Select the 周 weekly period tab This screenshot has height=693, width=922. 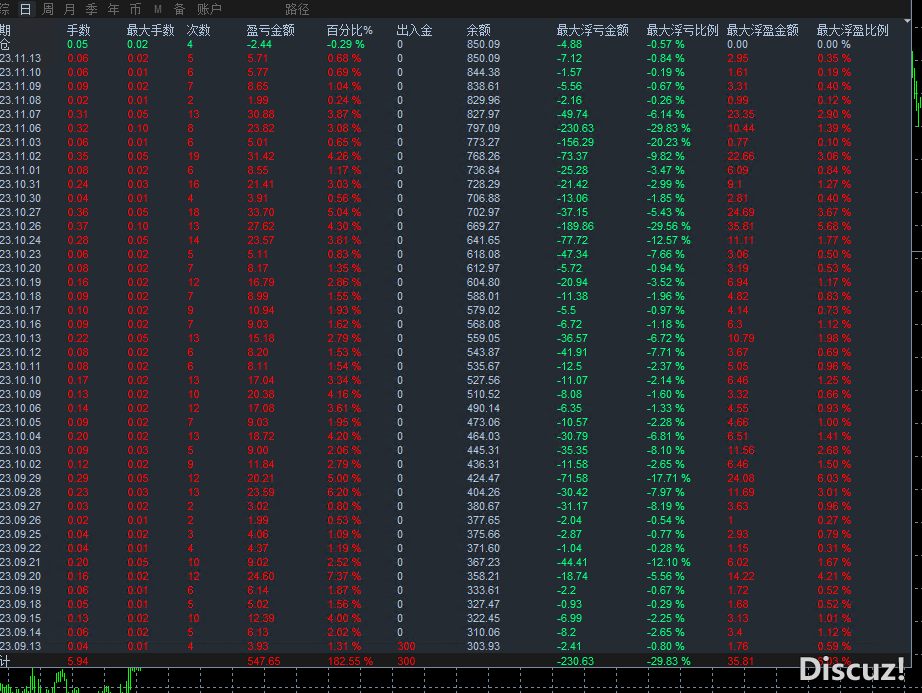click(48, 9)
